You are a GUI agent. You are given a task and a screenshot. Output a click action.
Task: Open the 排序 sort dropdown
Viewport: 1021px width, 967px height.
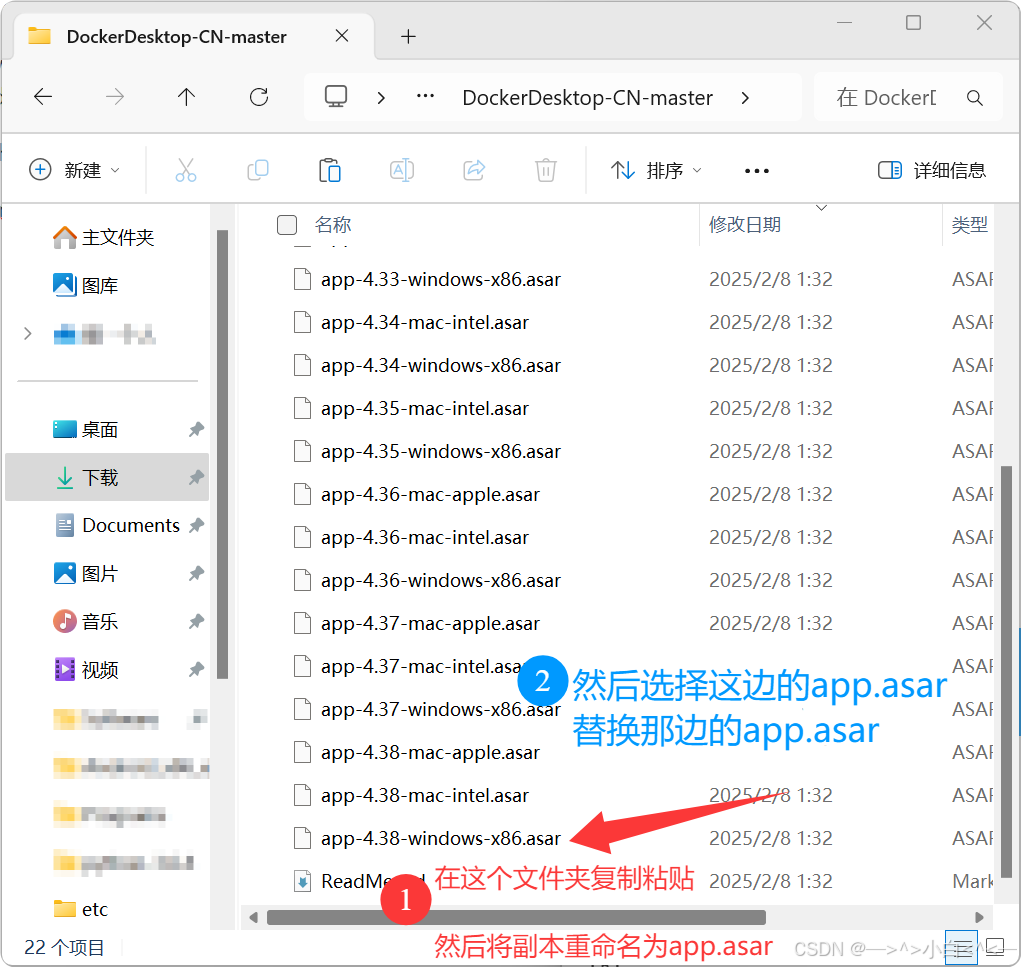point(656,170)
